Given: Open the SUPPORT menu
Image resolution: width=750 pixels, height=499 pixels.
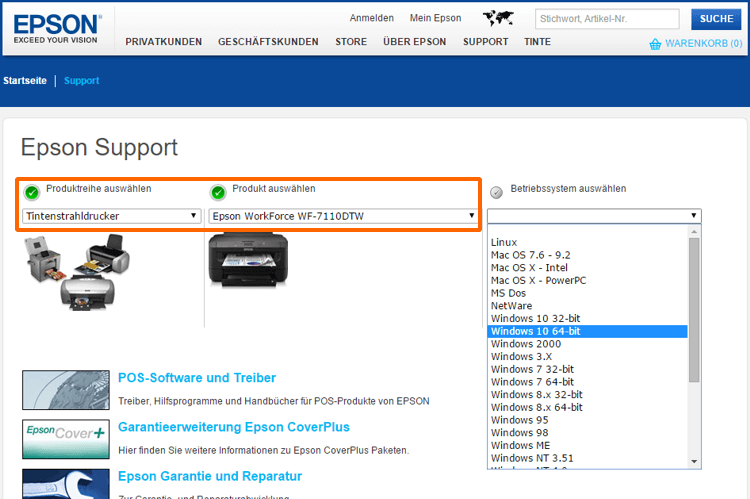Looking at the screenshot, I should tap(485, 42).
